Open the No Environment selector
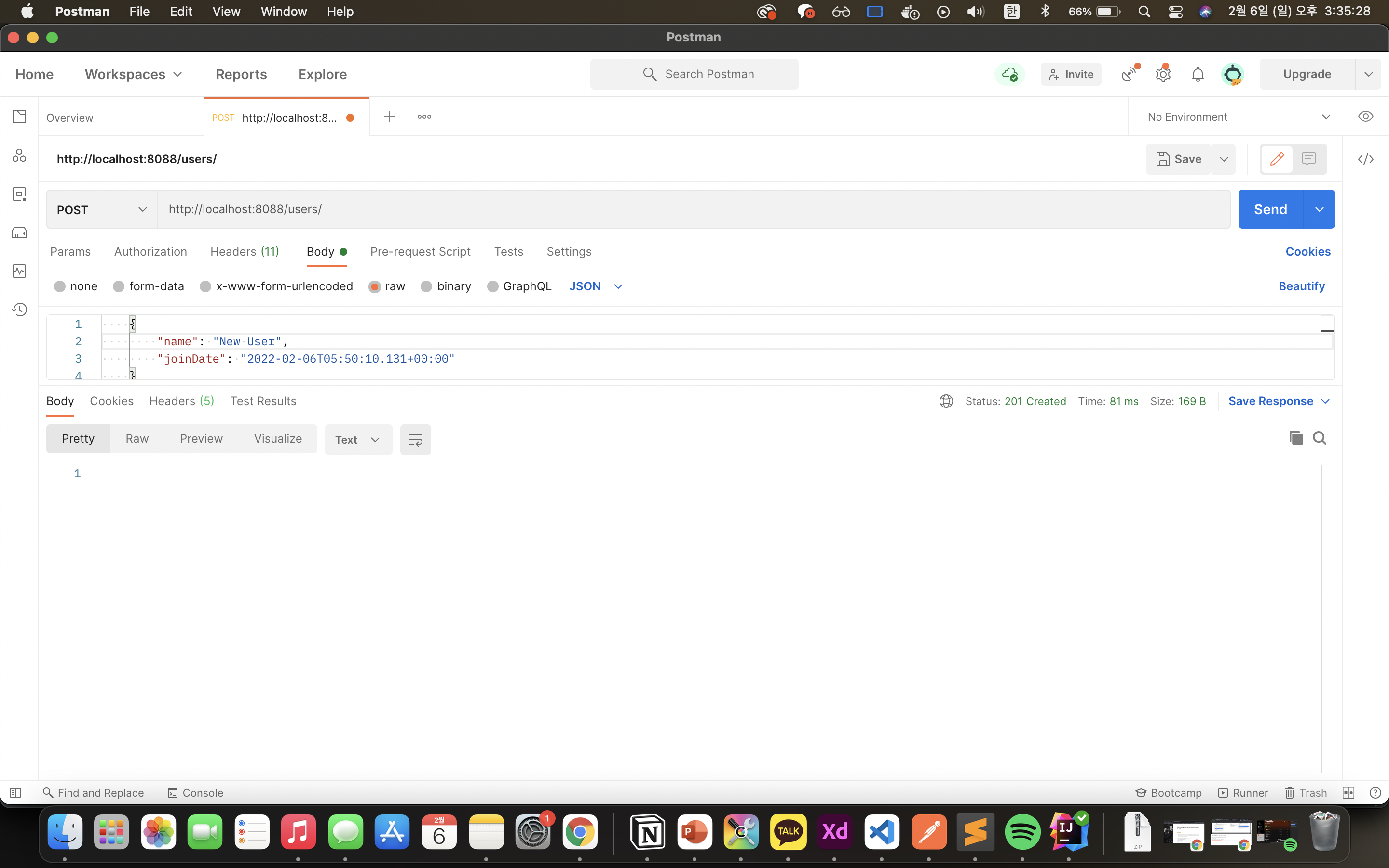 pos(1239,117)
